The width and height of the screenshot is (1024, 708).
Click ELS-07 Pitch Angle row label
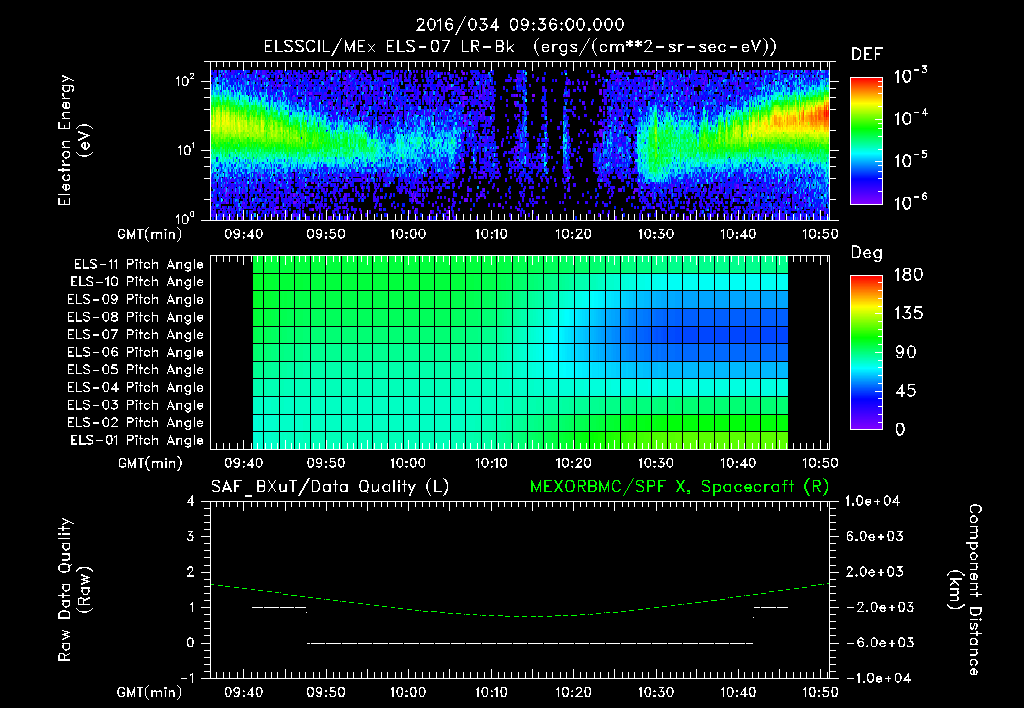pyautogui.click(x=136, y=334)
